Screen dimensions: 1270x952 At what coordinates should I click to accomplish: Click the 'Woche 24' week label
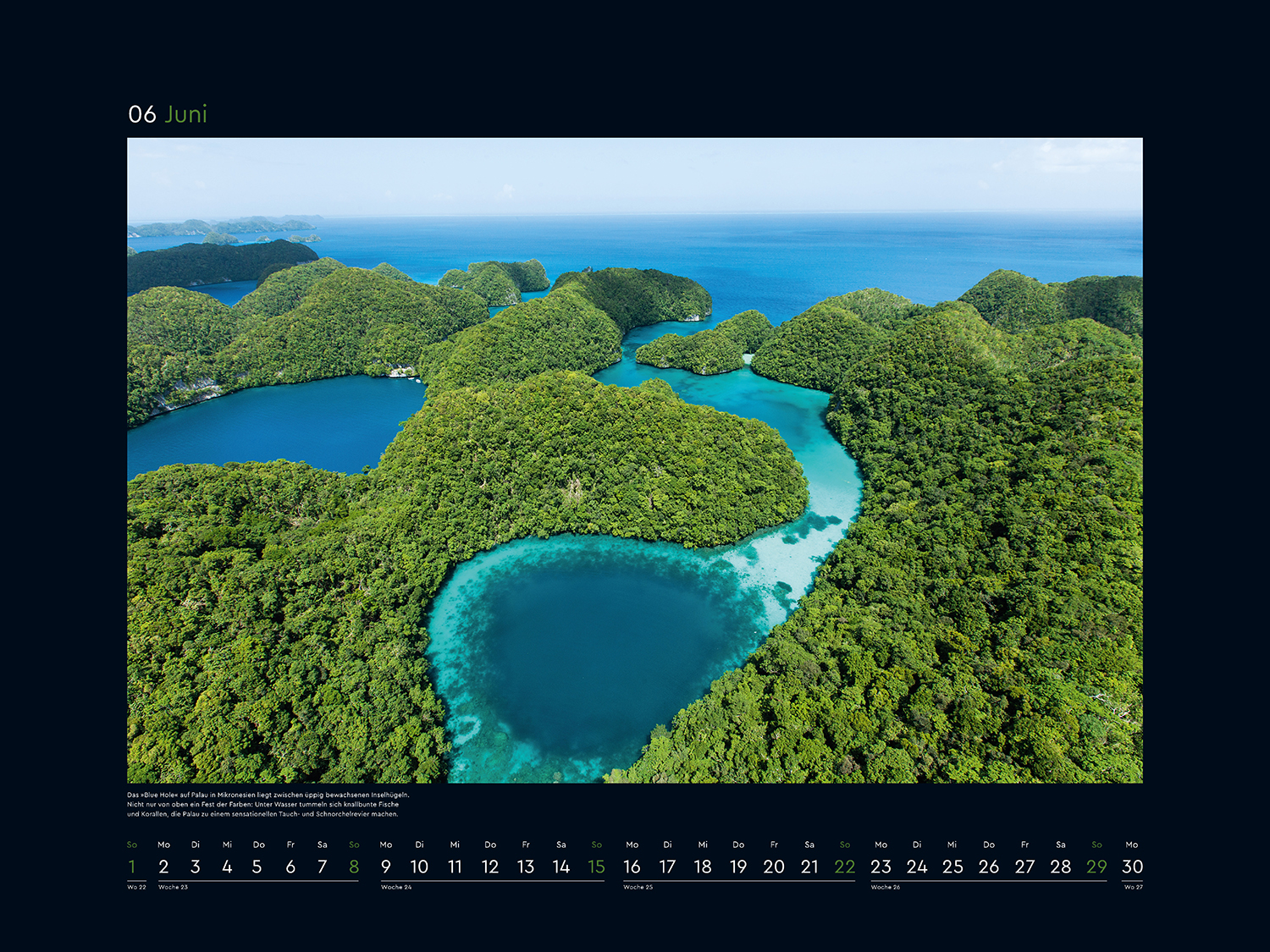click(x=396, y=887)
